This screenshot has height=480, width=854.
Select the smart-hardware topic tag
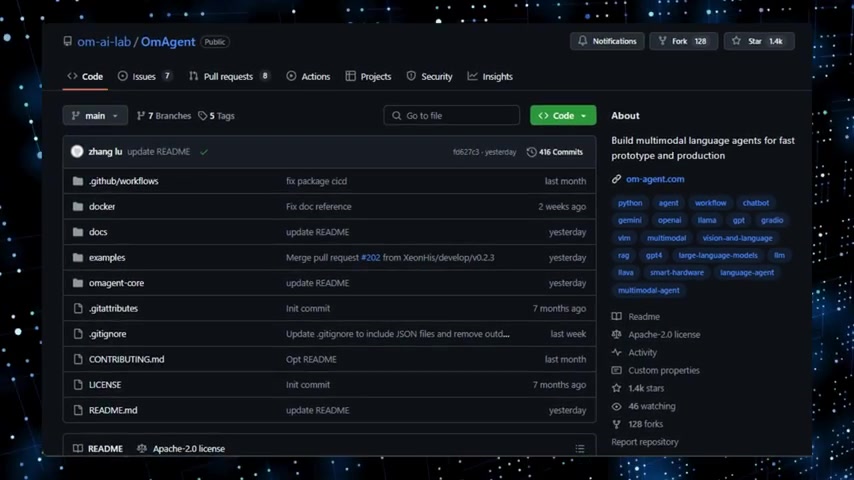coord(677,272)
